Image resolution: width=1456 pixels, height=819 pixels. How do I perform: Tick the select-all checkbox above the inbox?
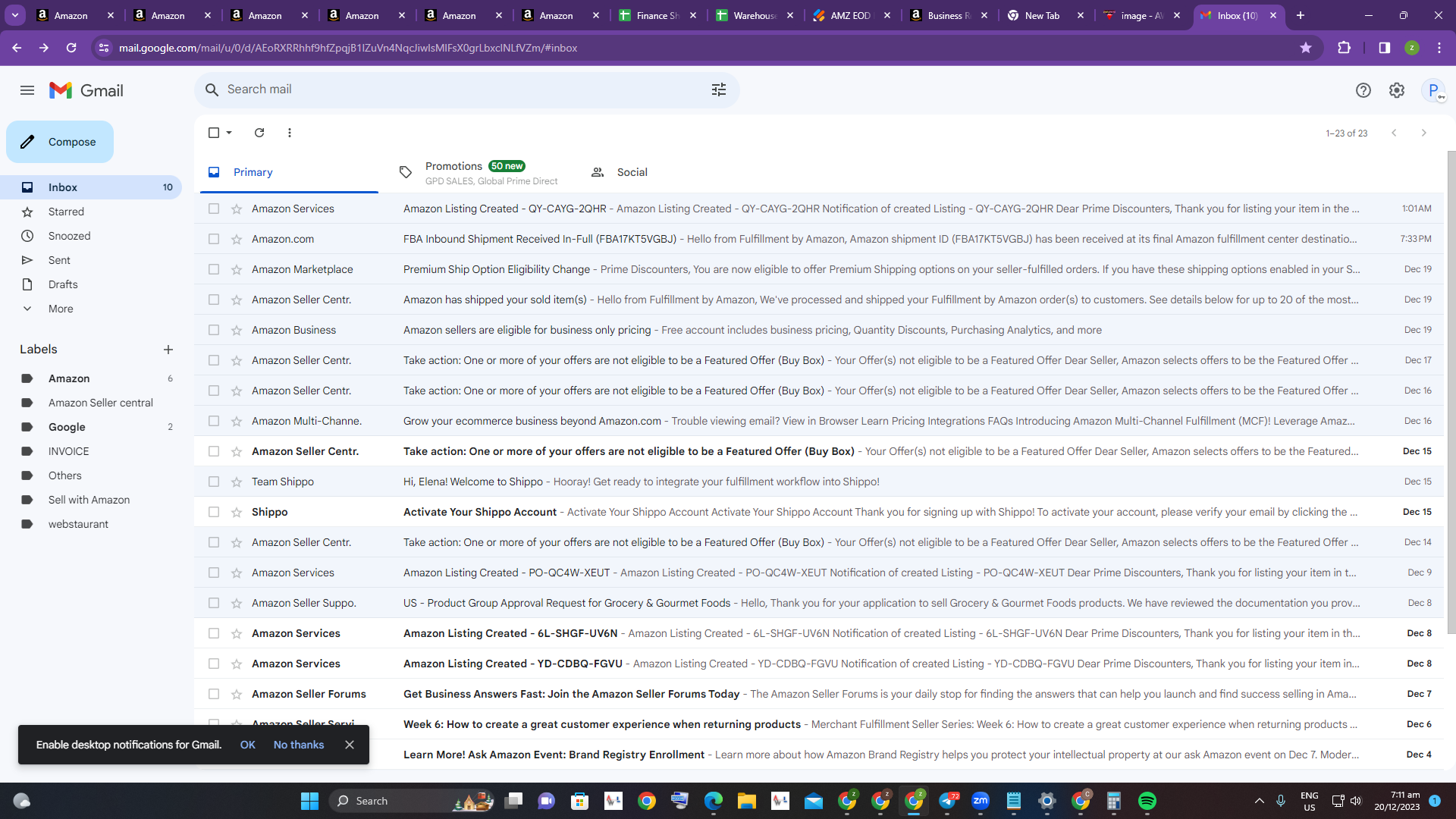click(x=214, y=133)
